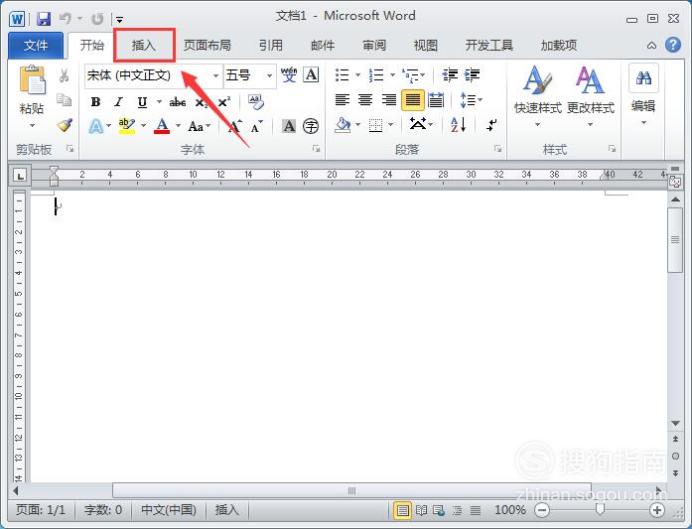Click the character border A icon
This screenshot has height=529, width=692.
click(311, 75)
